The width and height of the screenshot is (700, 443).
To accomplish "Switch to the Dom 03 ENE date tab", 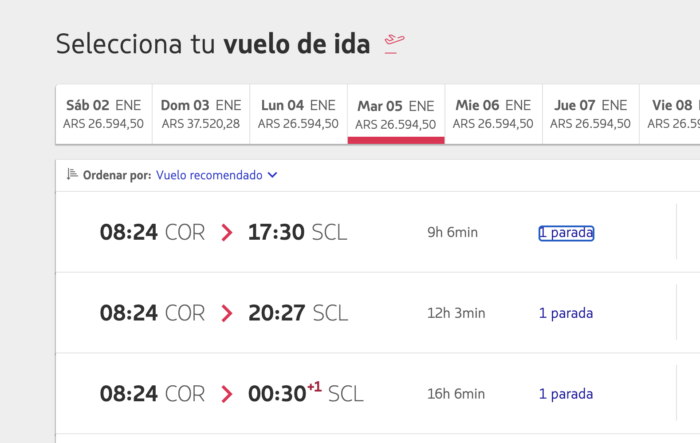I will point(200,114).
